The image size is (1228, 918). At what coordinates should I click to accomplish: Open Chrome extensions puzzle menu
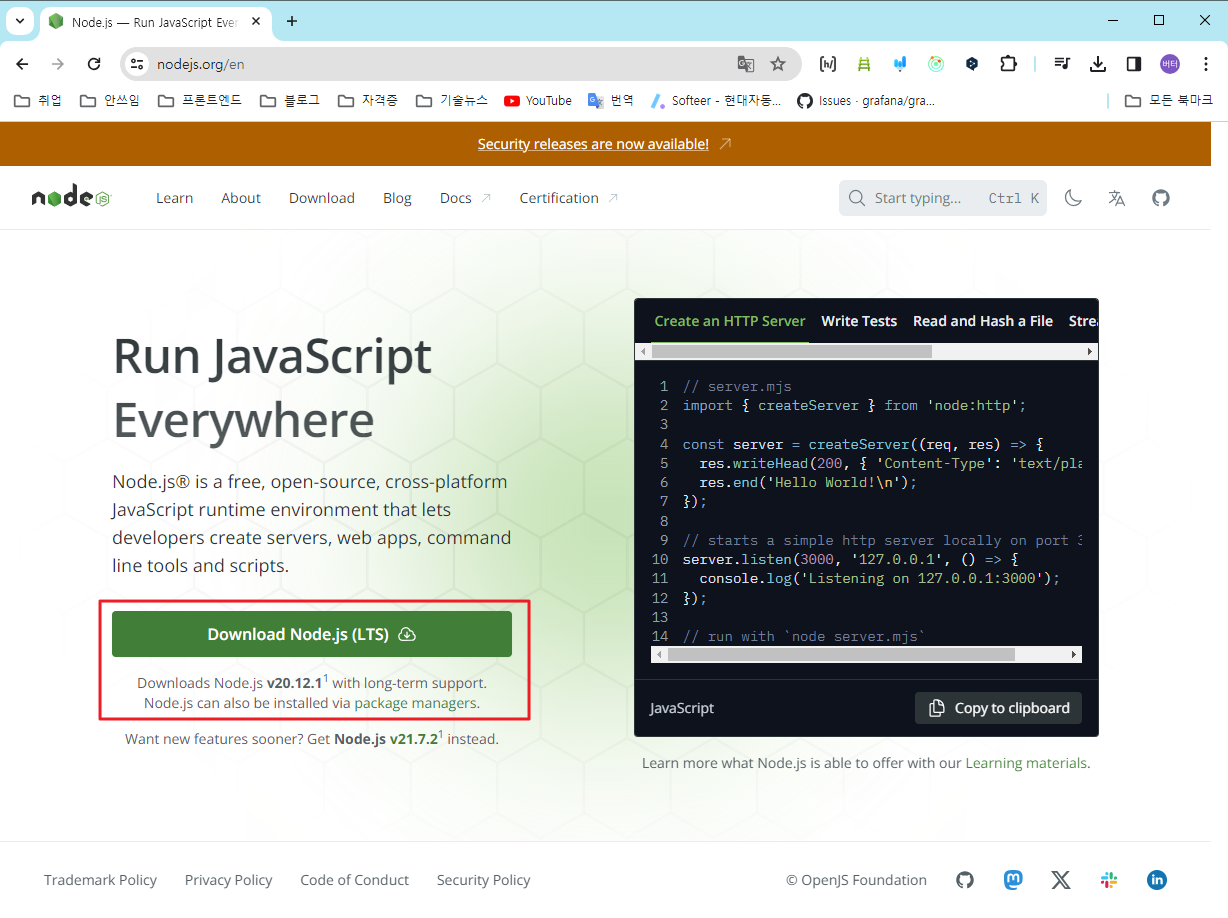[1008, 64]
